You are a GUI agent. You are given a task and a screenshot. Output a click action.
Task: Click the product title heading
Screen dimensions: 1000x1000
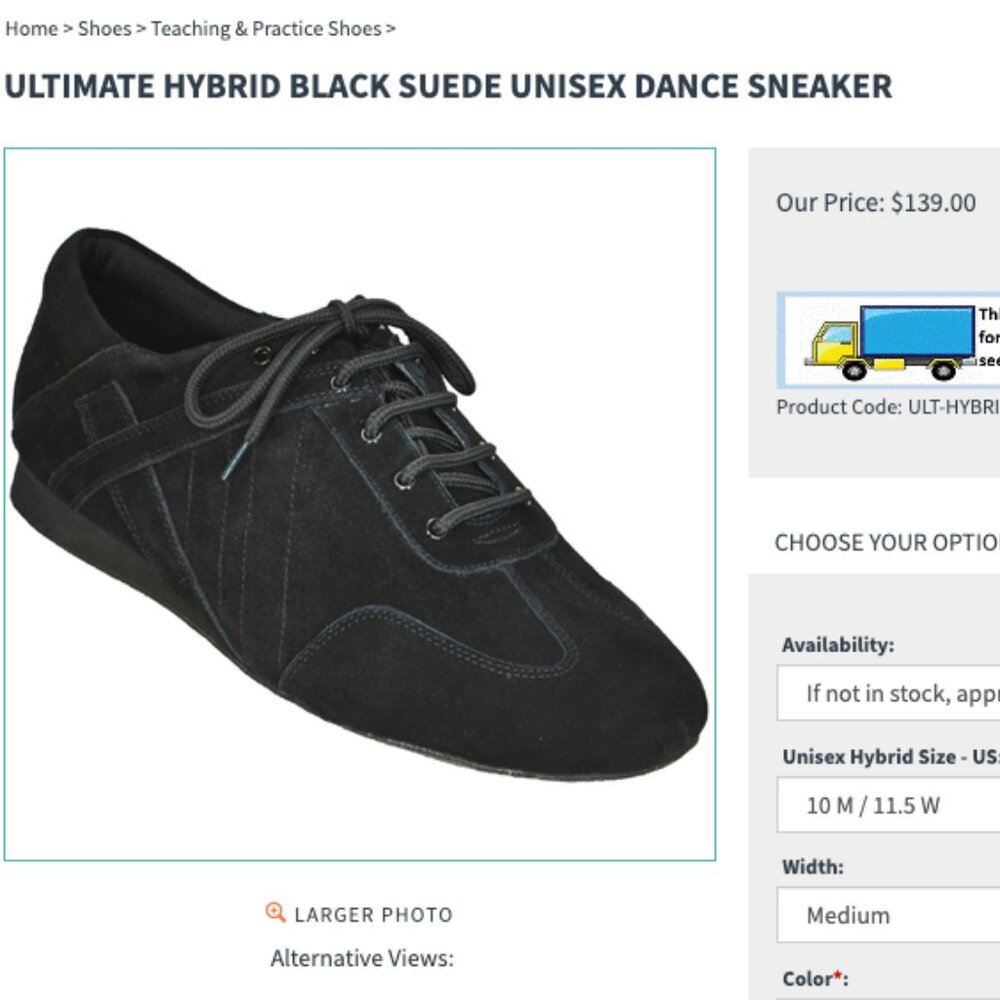coord(447,86)
